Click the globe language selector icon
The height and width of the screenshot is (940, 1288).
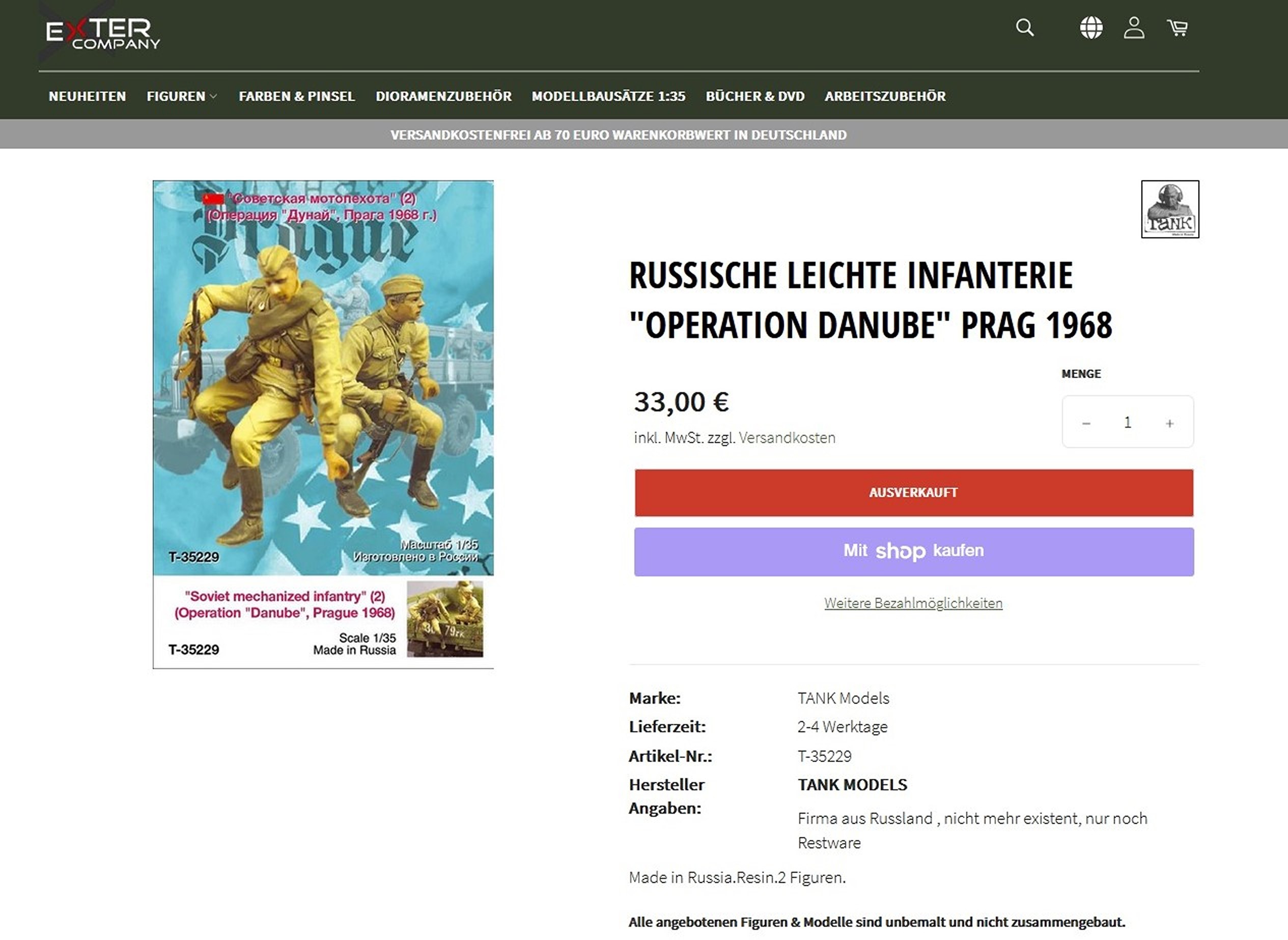1090,27
